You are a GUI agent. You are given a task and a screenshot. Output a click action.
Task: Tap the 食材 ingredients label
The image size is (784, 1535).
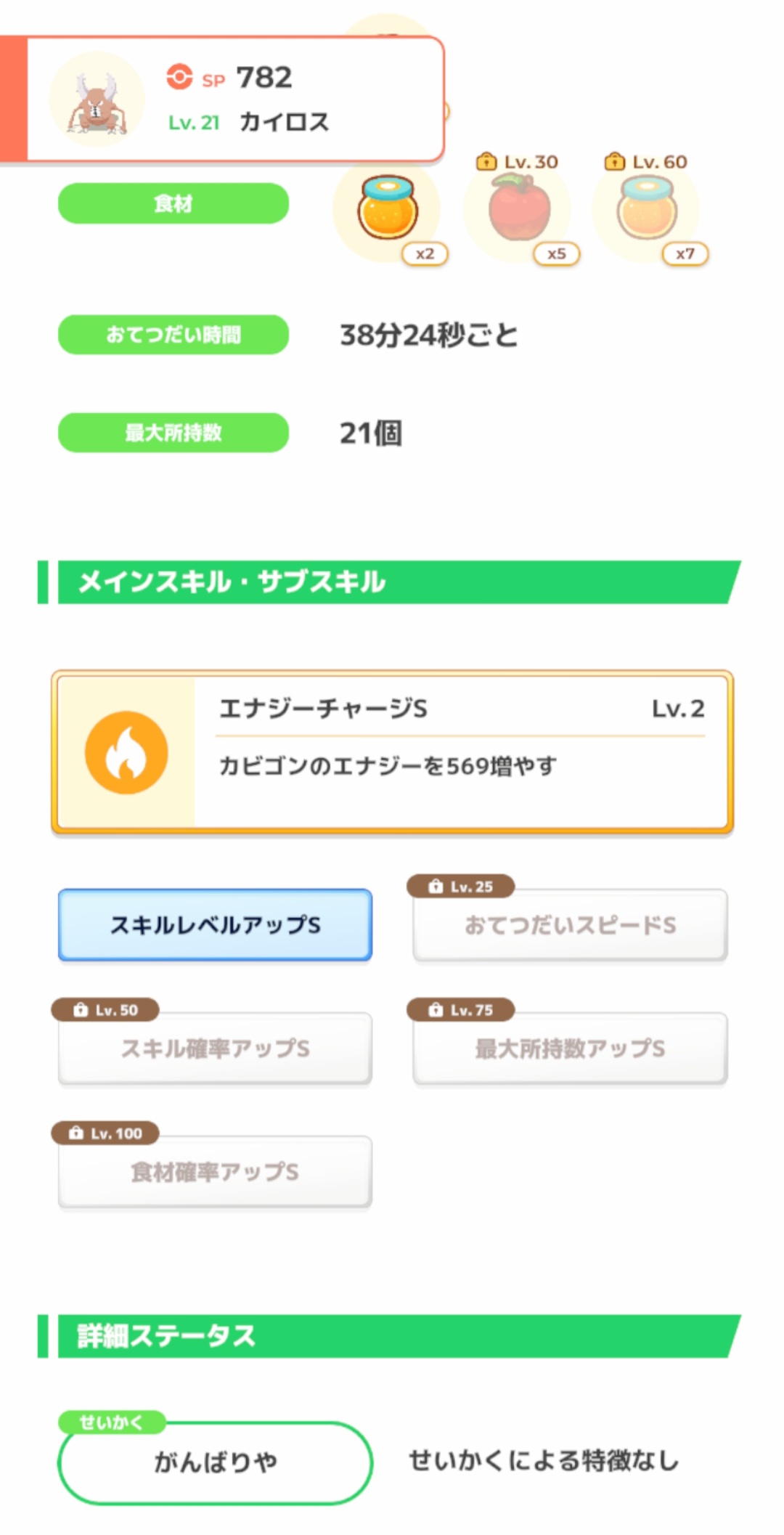[173, 204]
